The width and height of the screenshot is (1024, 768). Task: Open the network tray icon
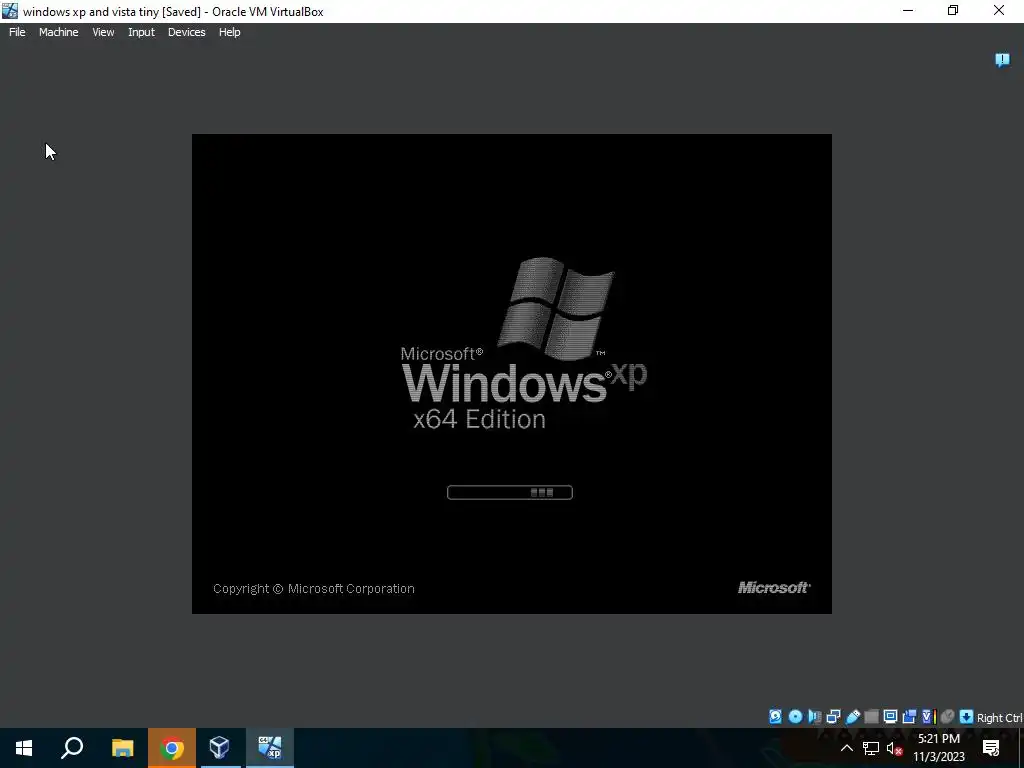(871, 748)
